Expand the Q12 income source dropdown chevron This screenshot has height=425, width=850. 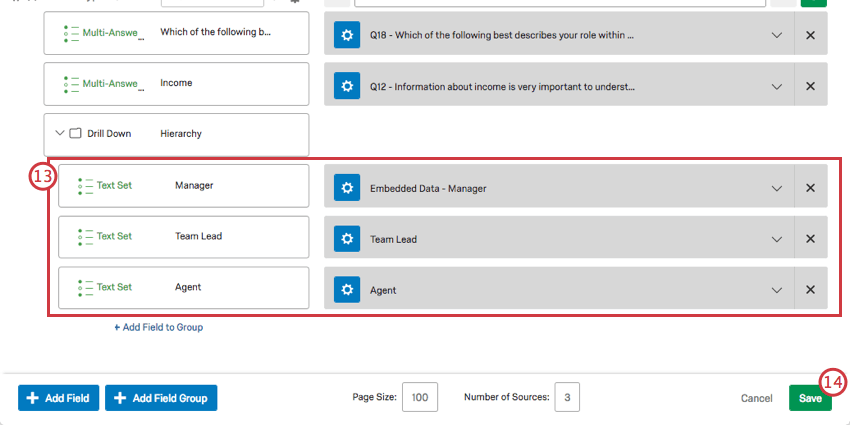tap(777, 87)
